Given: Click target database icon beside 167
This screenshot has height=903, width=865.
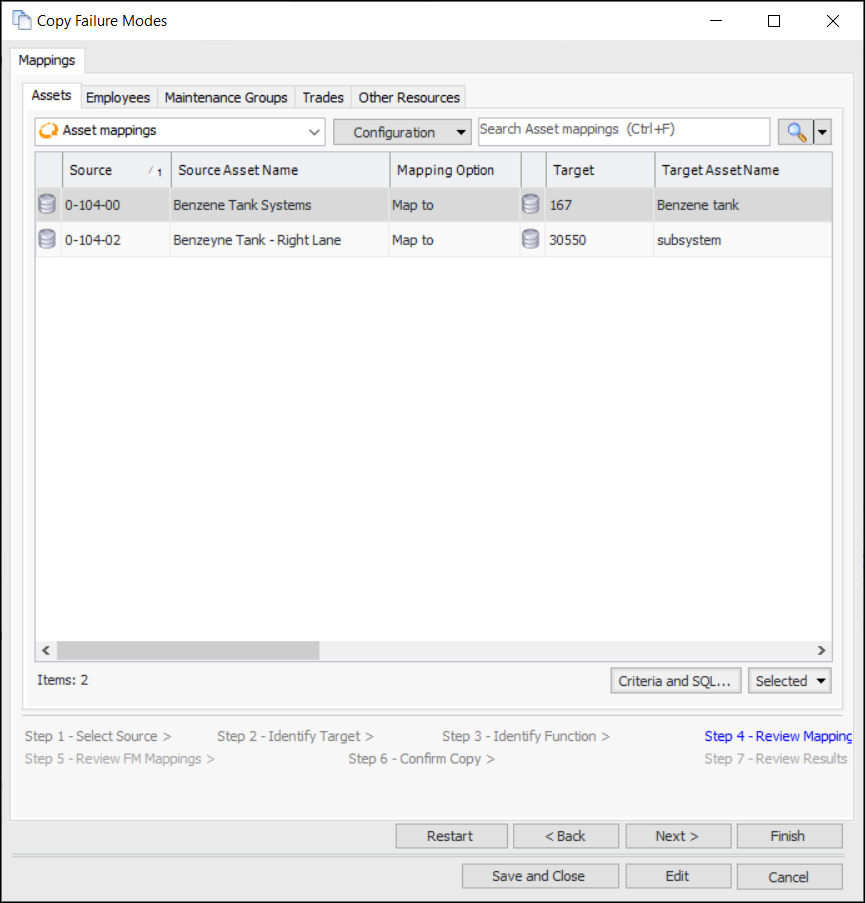Looking at the screenshot, I should pyautogui.click(x=531, y=204).
